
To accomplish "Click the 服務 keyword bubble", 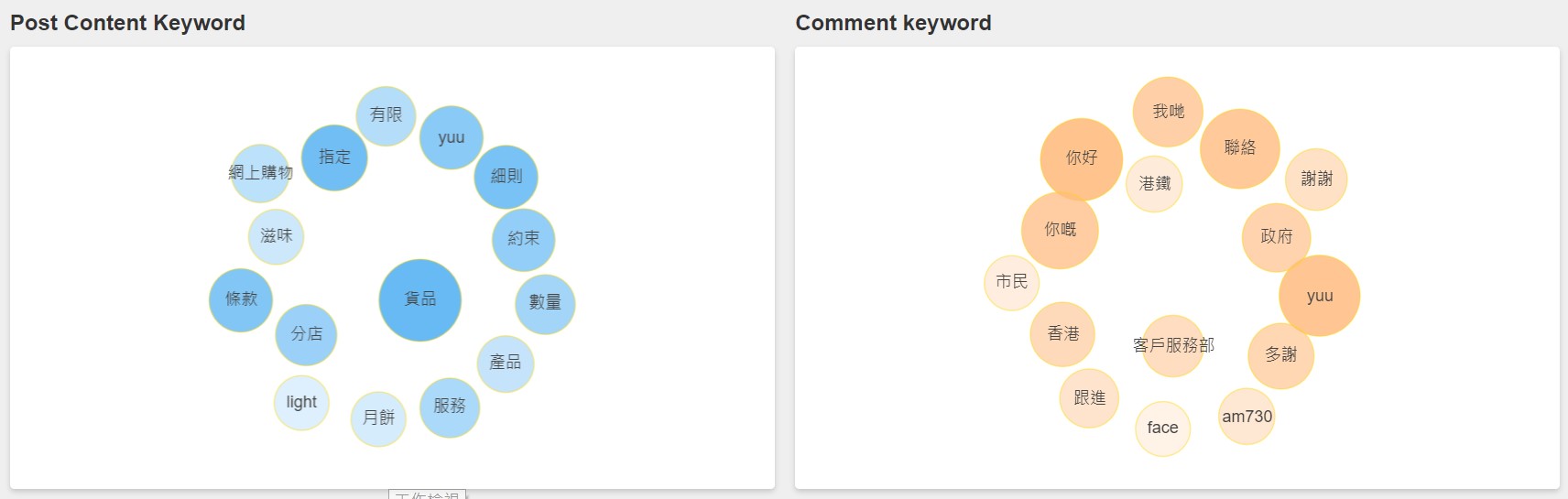I will click(450, 407).
